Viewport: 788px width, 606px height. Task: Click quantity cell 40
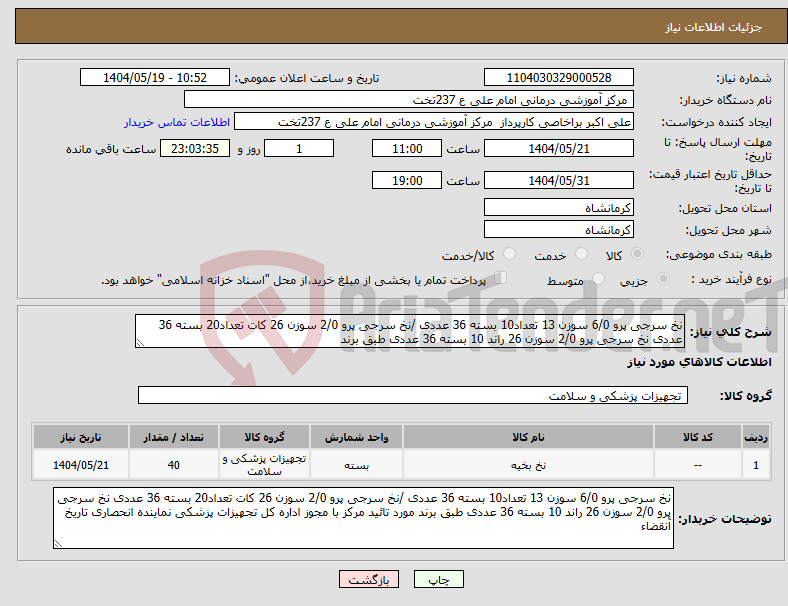pyautogui.click(x=173, y=465)
